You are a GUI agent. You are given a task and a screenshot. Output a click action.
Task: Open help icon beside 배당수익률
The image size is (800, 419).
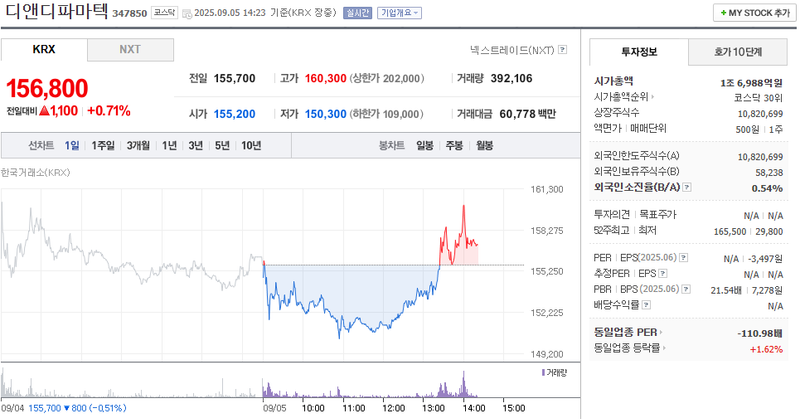646,305
